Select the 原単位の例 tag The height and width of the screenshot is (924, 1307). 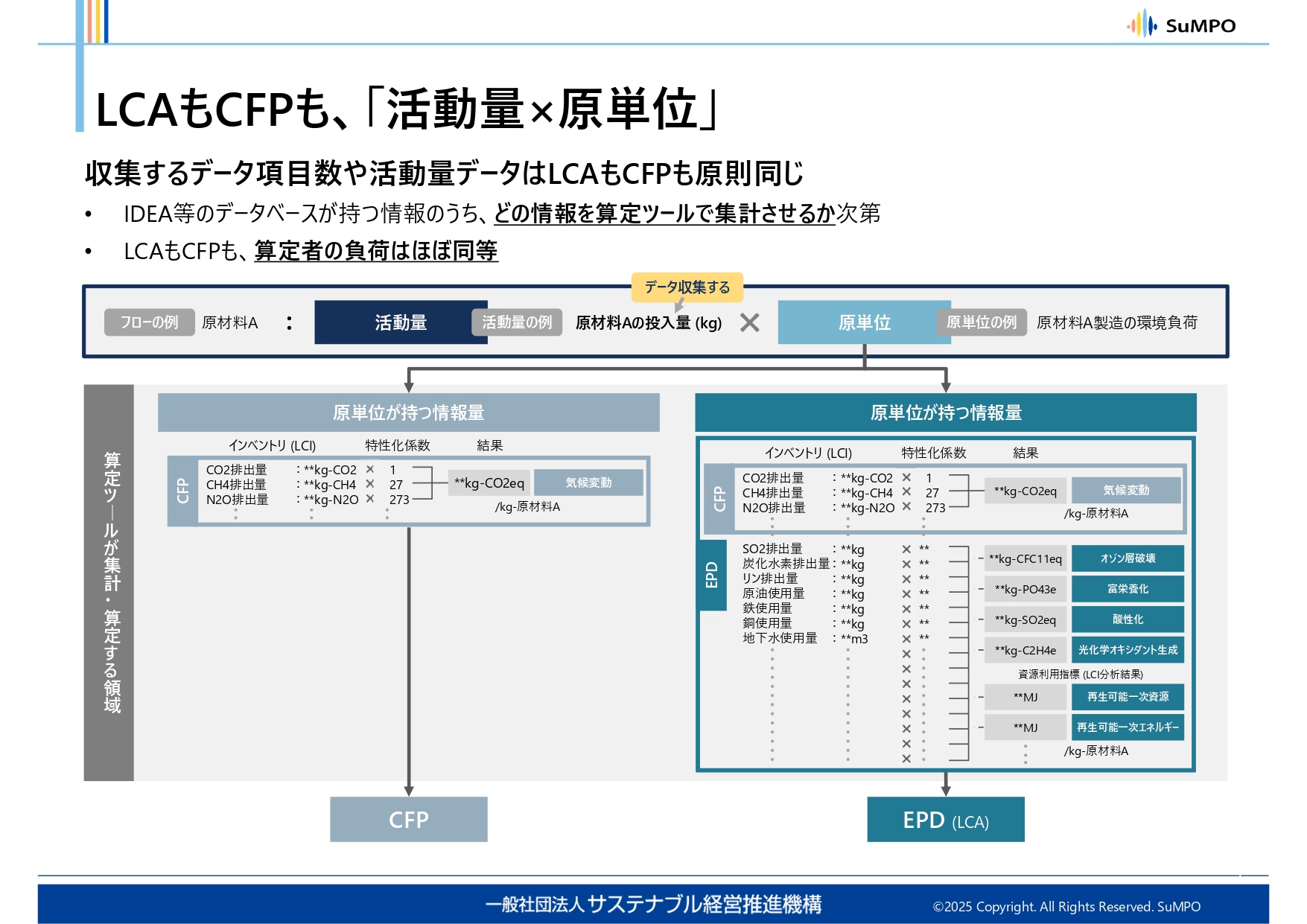click(x=981, y=322)
